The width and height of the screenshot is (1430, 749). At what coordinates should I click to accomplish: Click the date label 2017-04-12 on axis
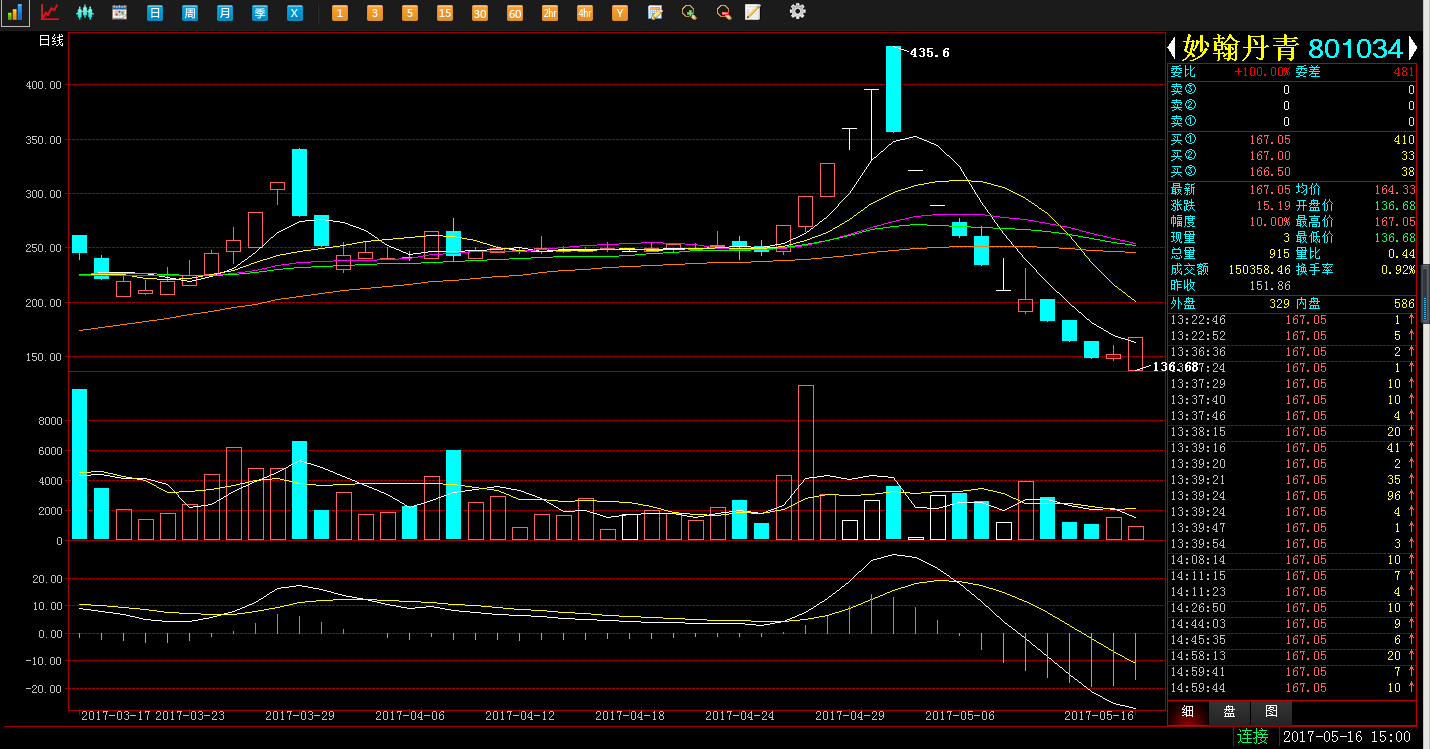coord(520,716)
